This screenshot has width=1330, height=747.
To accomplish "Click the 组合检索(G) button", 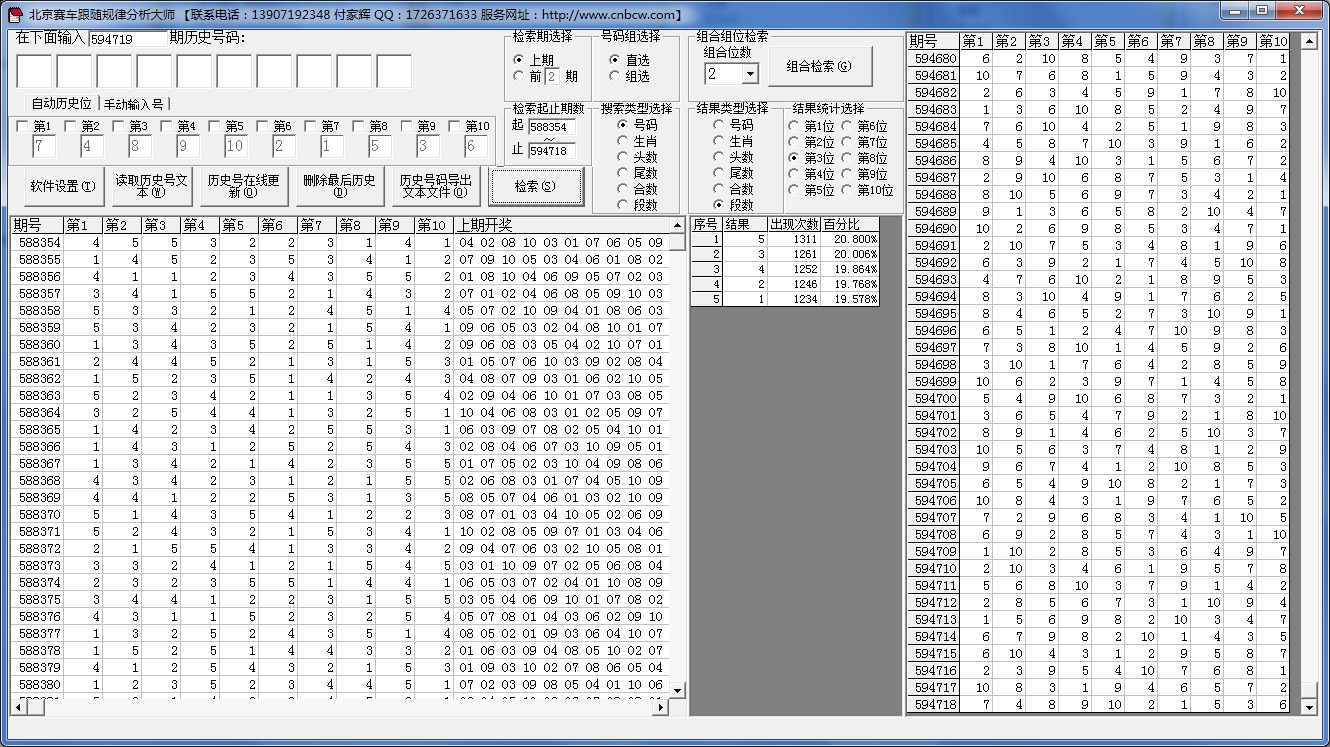I will (x=819, y=67).
